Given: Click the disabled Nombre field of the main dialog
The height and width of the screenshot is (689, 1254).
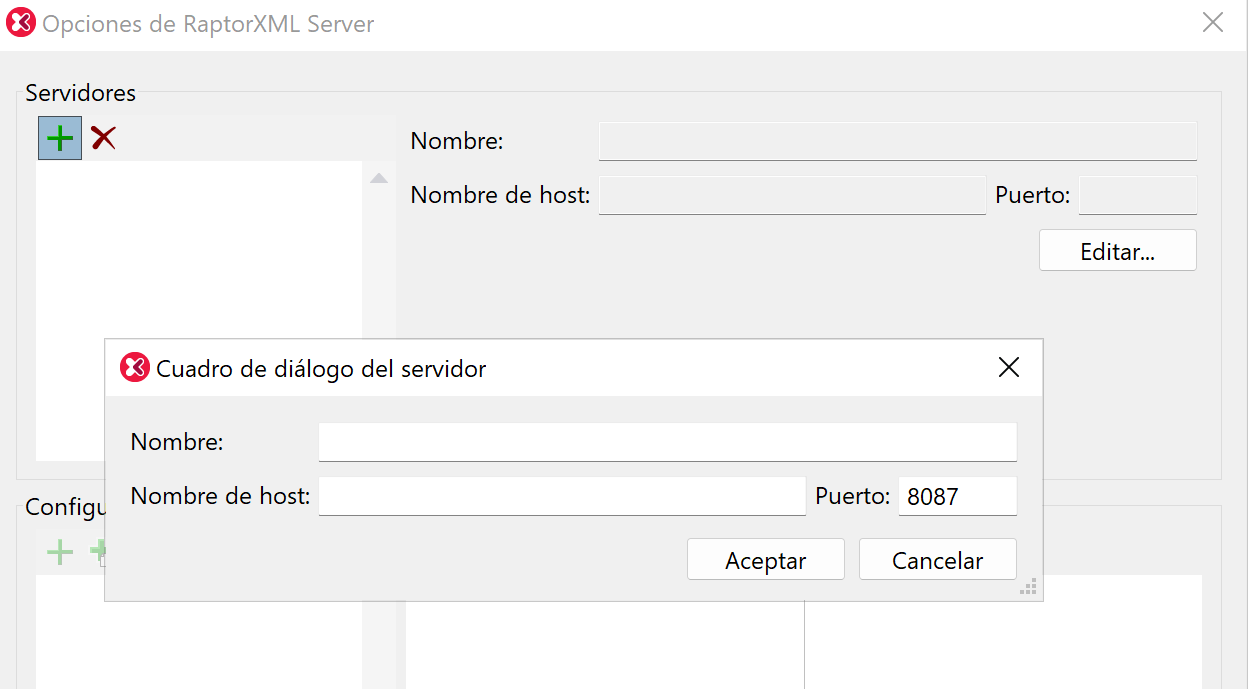Looking at the screenshot, I should click(897, 141).
